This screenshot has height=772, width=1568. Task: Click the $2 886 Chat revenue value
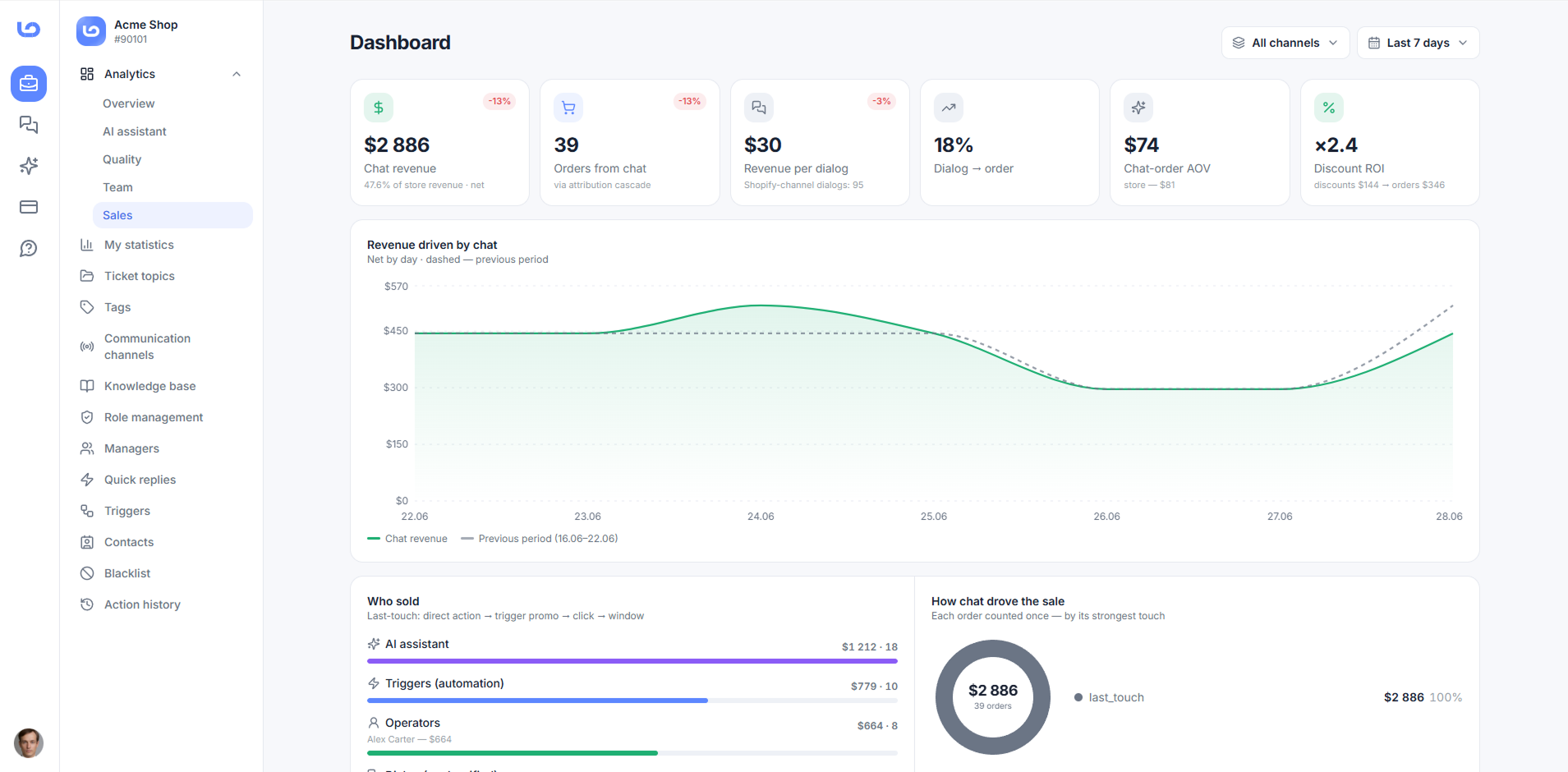(x=397, y=145)
